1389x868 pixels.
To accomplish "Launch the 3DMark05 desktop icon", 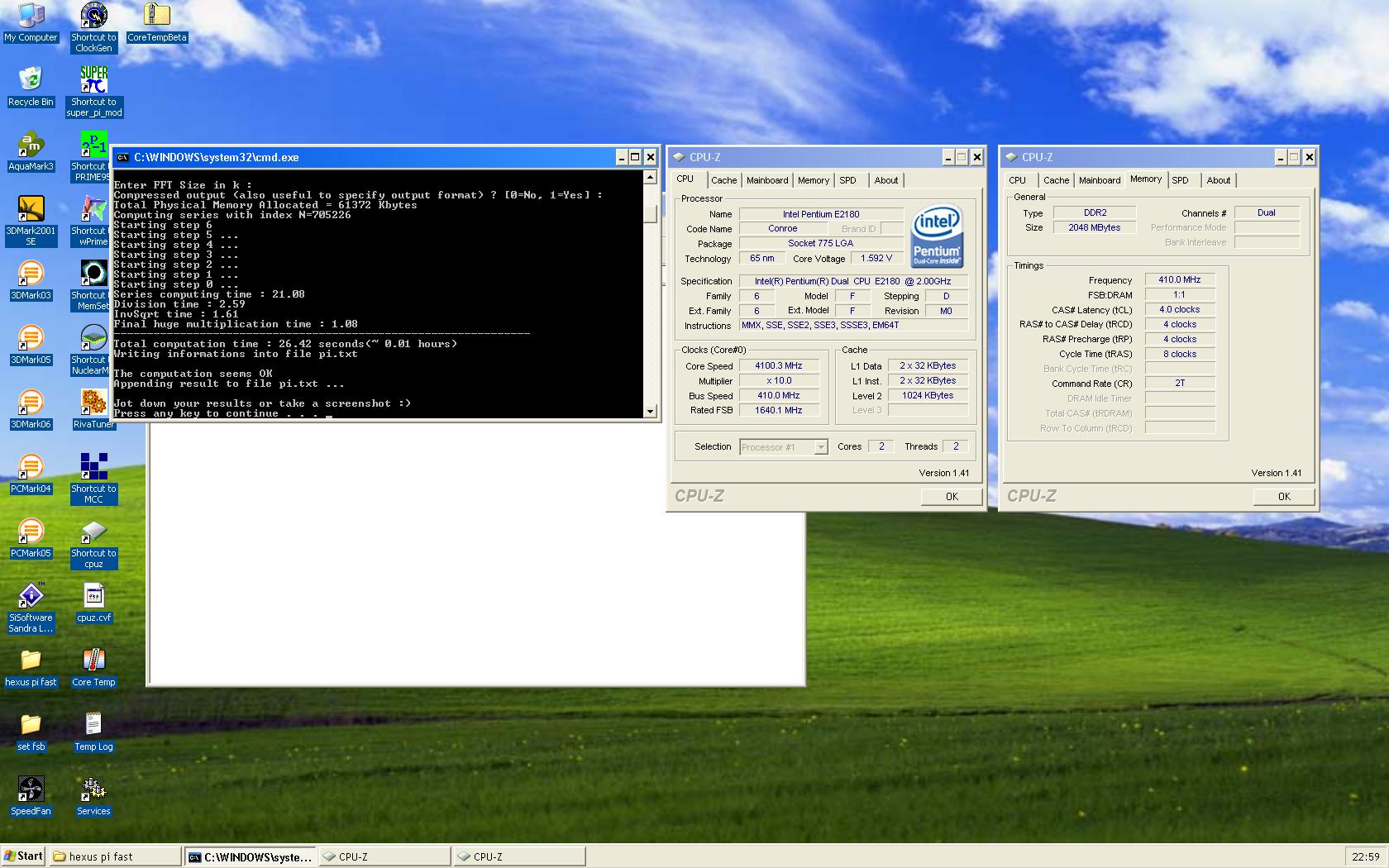I will coord(31,345).
